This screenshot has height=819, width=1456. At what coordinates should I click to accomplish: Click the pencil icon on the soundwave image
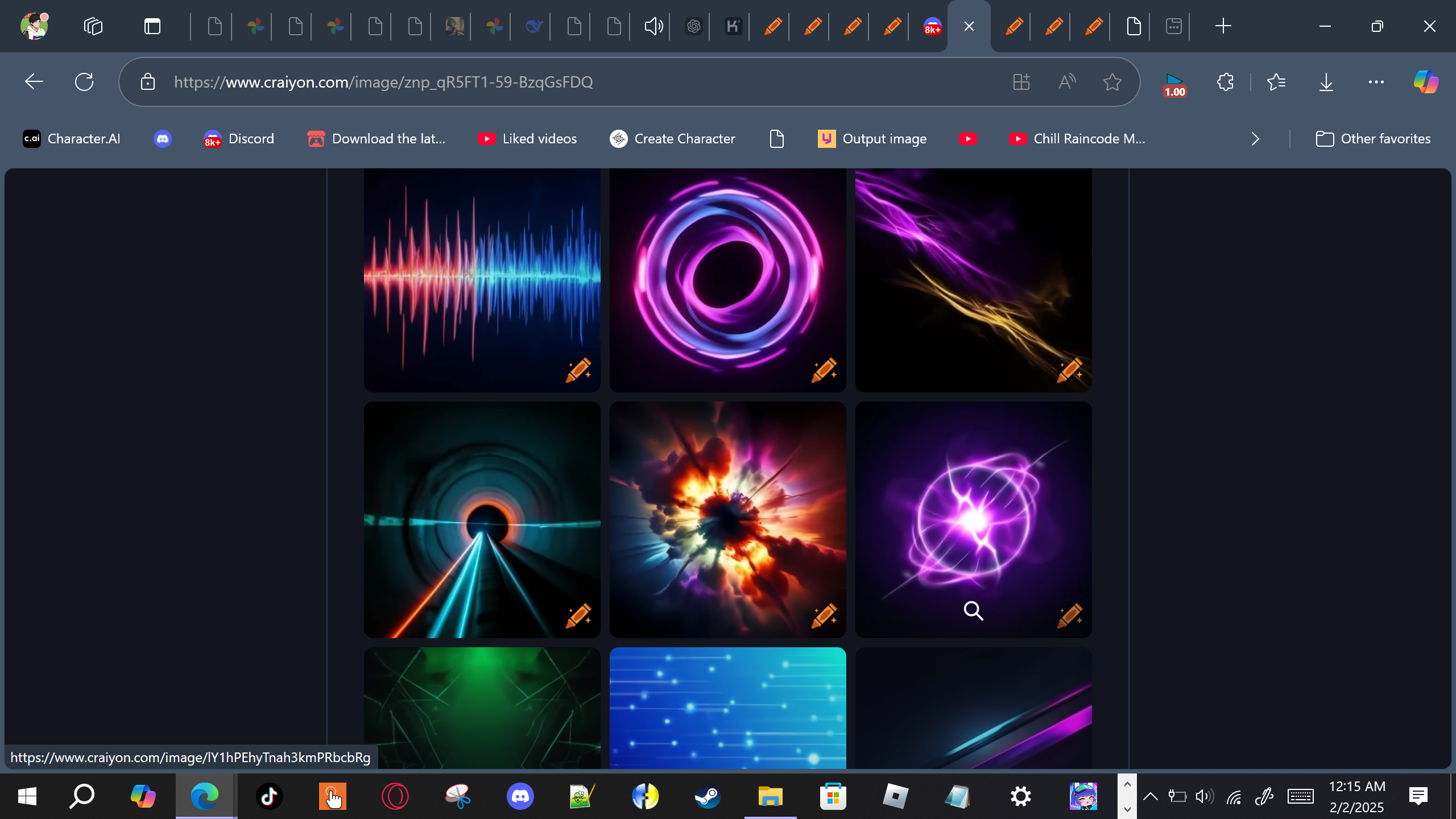(578, 370)
